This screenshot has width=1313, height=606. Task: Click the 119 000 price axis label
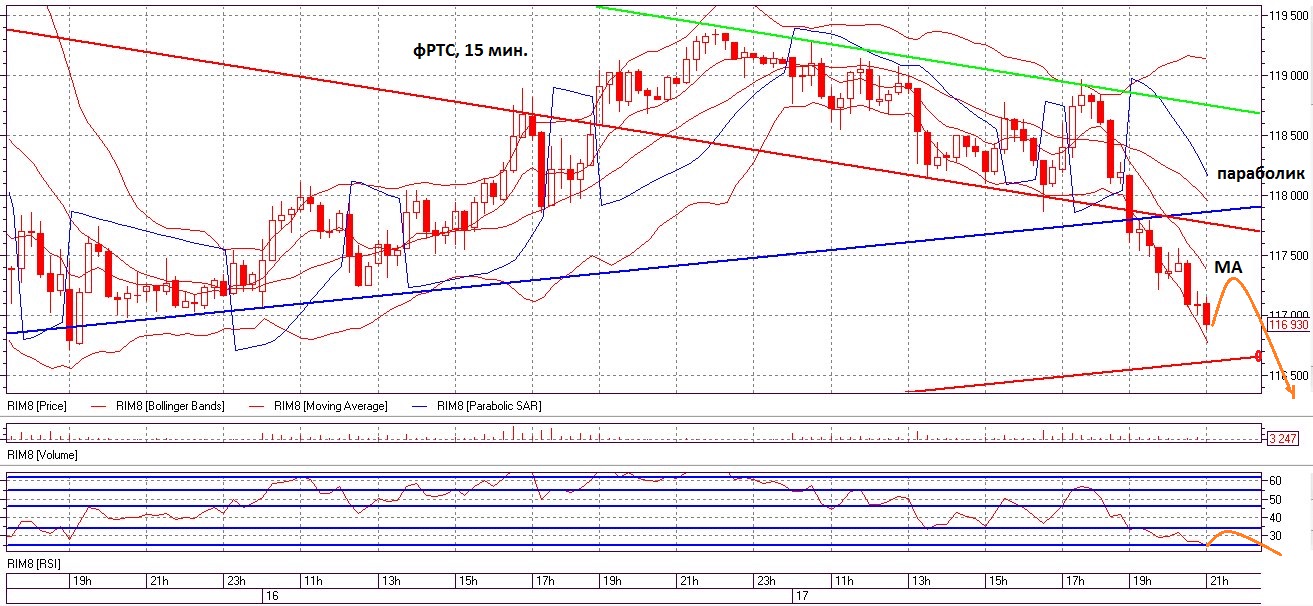pyautogui.click(x=1288, y=76)
